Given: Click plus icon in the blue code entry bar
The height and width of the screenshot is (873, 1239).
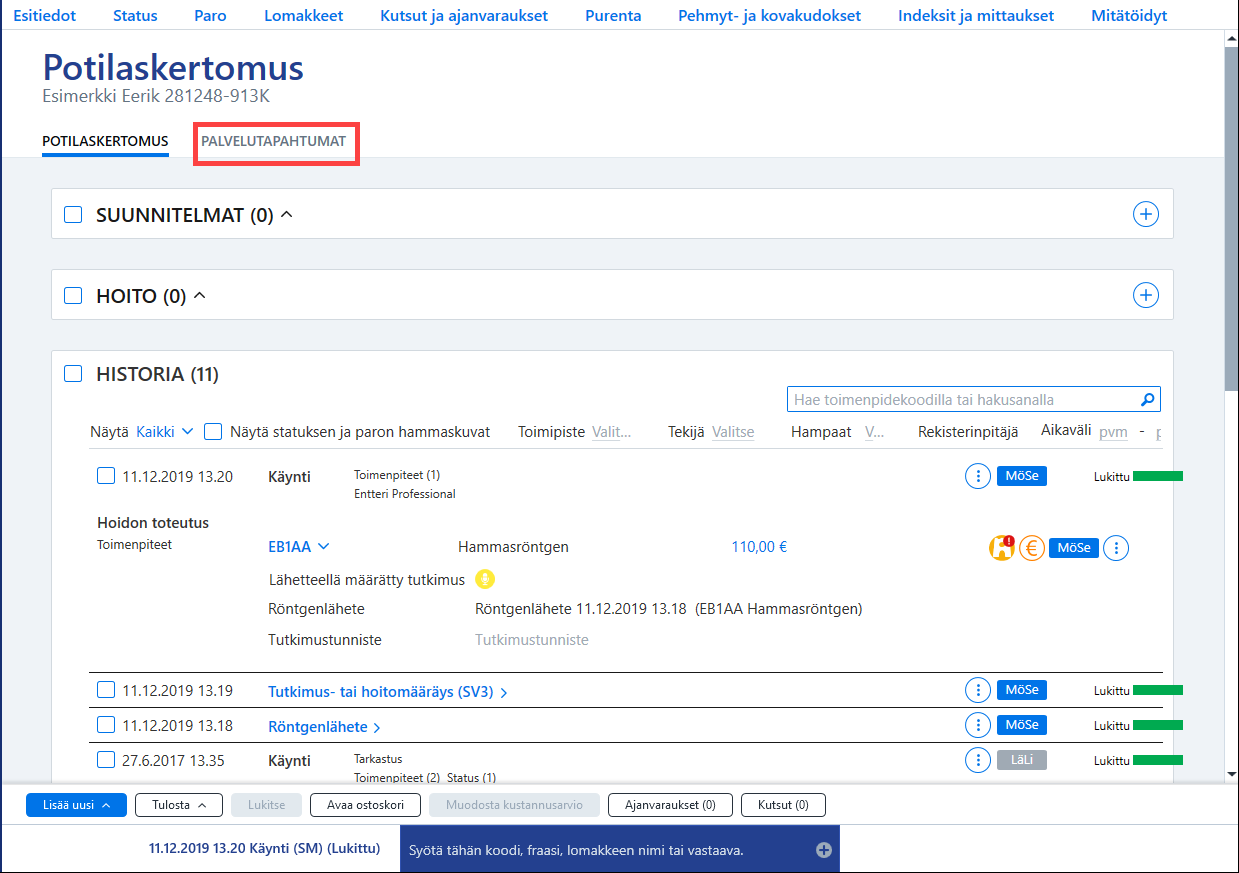Looking at the screenshot, I should coord(824,850).
